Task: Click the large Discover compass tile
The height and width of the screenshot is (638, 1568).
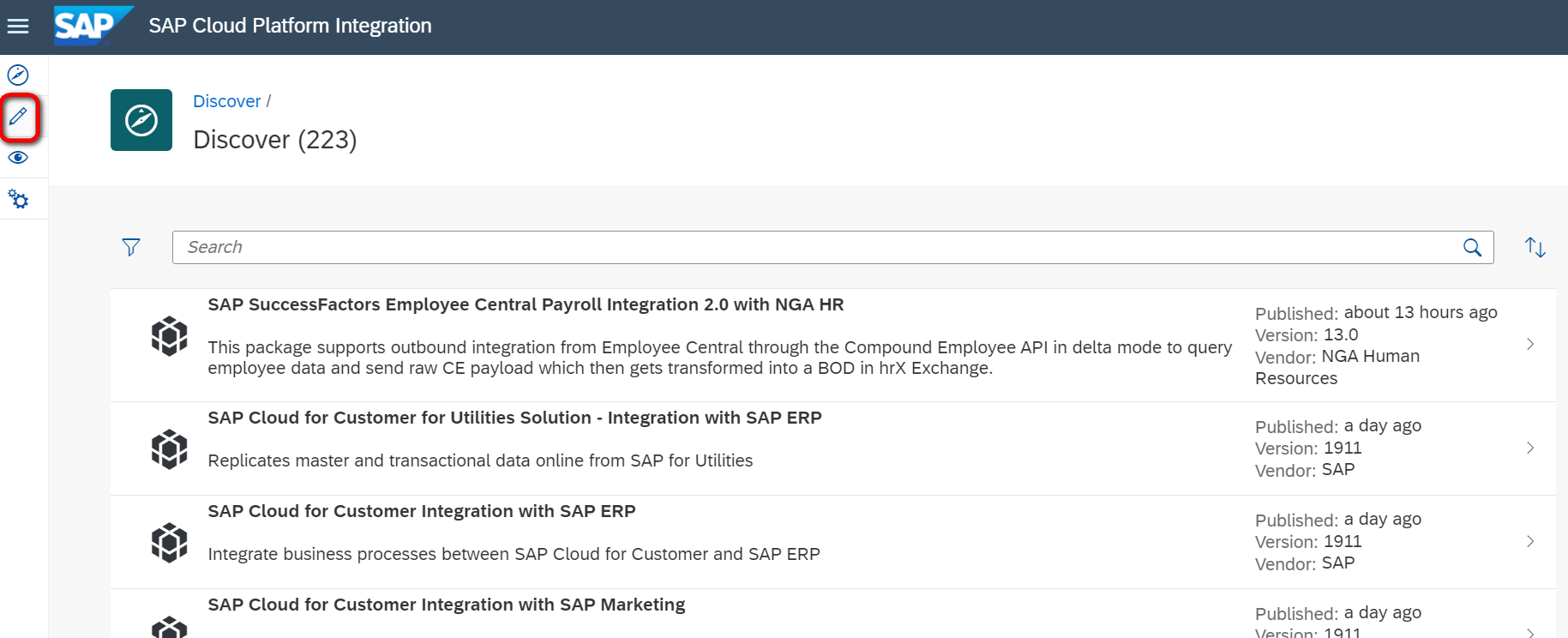Action: (141, 120)
